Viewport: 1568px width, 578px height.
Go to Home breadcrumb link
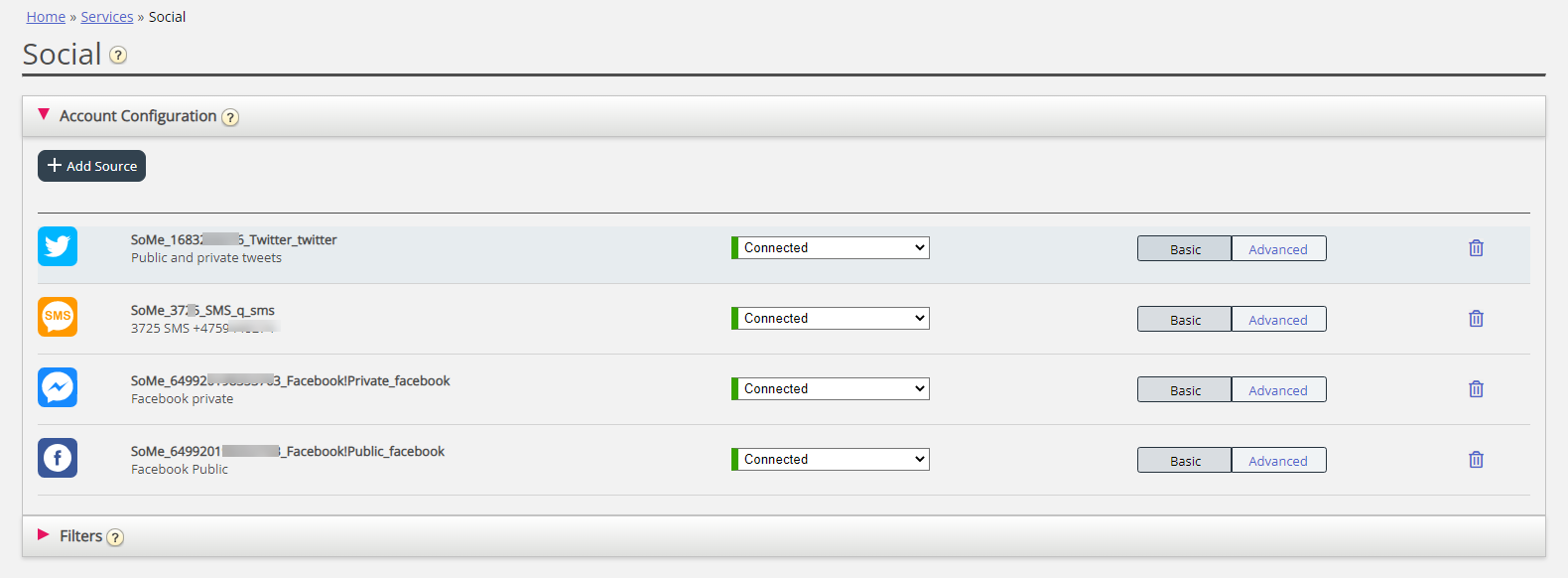click(x=46, y=17)
